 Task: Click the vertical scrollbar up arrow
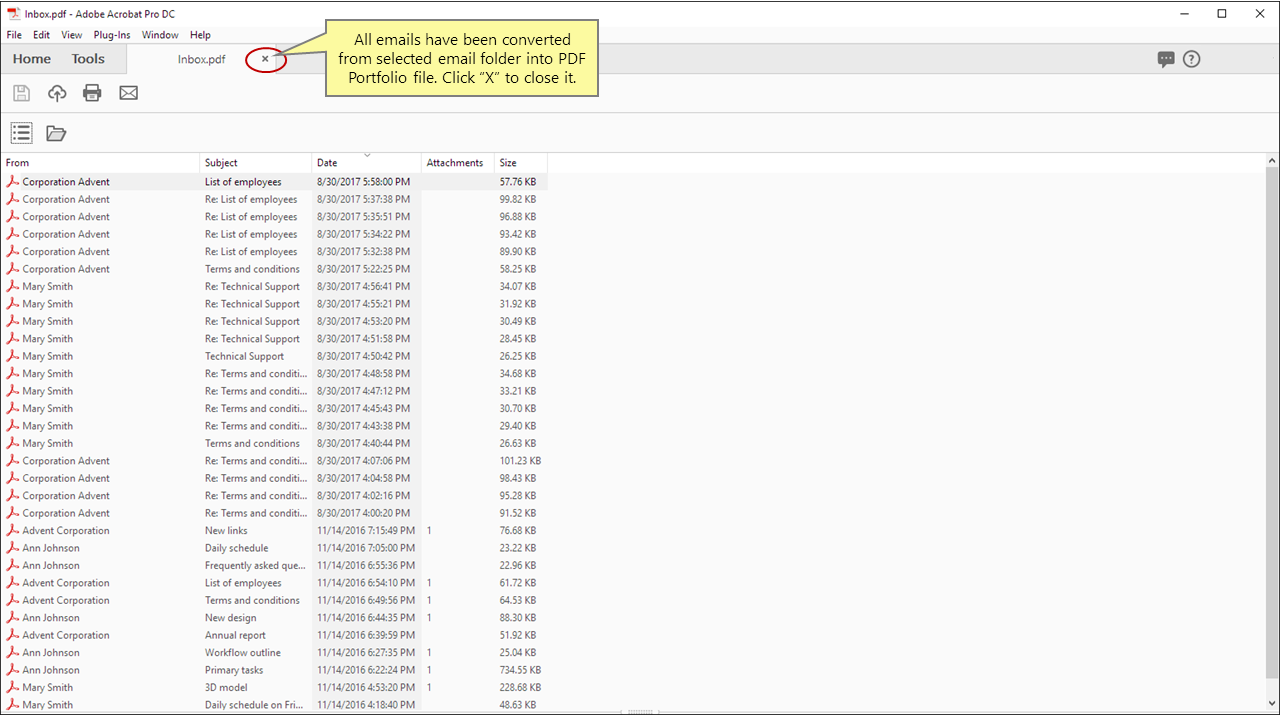1272,160
